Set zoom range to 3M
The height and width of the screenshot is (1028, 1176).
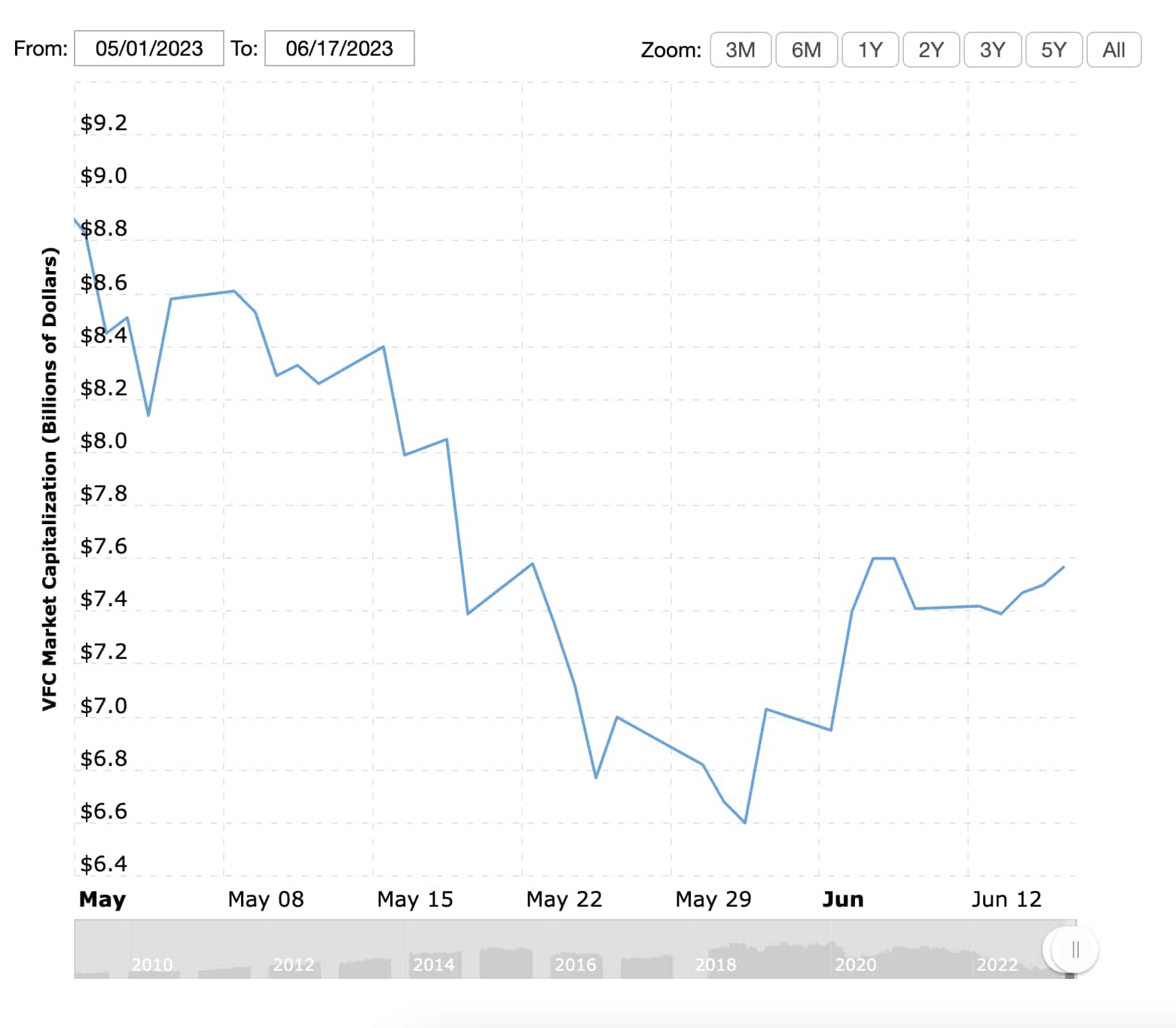[x=741, y=50]
